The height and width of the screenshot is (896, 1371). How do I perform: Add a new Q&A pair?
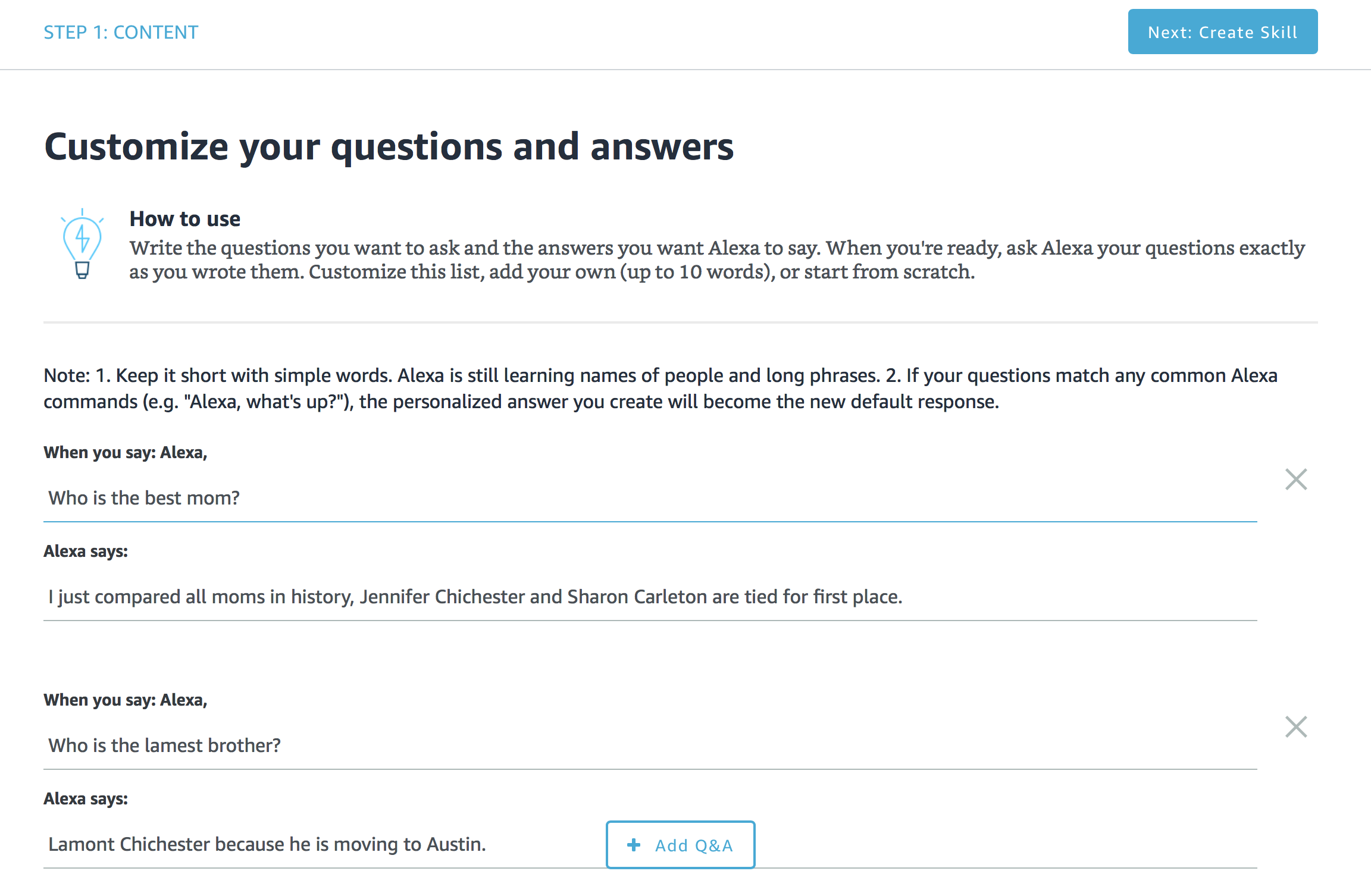680,845
